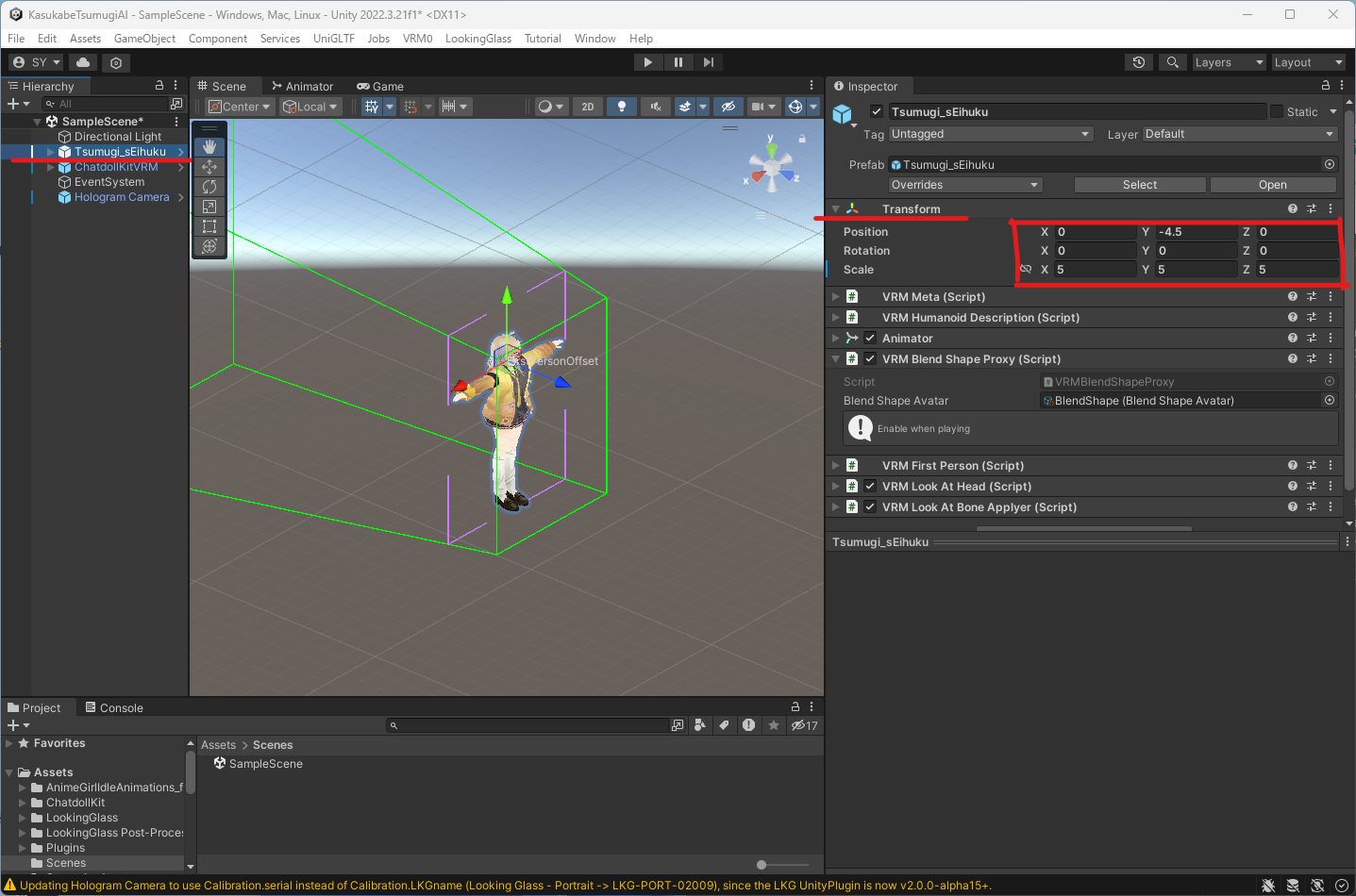The height and width of the screenshot is (896, 1356).
Task: Switch to the Game tab
Action: (x=380, y=86)
